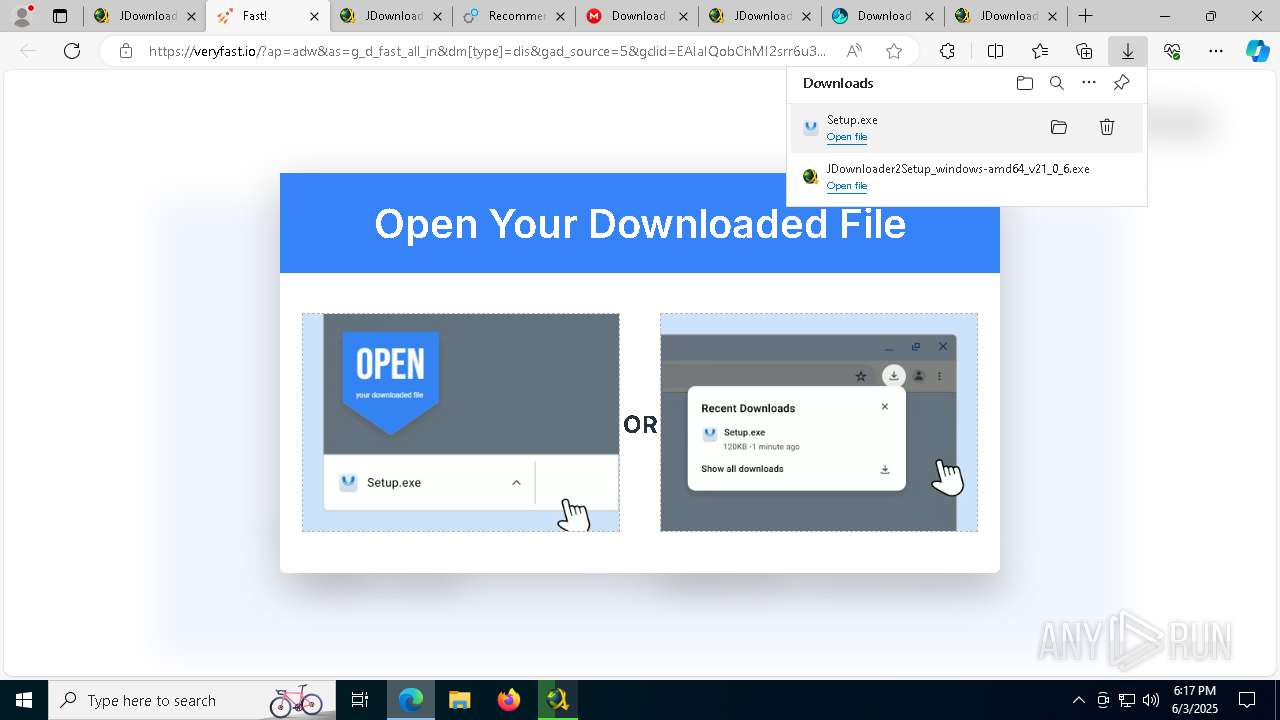
Task: Delete Setup.exe download with trash icon
Action: 1107,127
